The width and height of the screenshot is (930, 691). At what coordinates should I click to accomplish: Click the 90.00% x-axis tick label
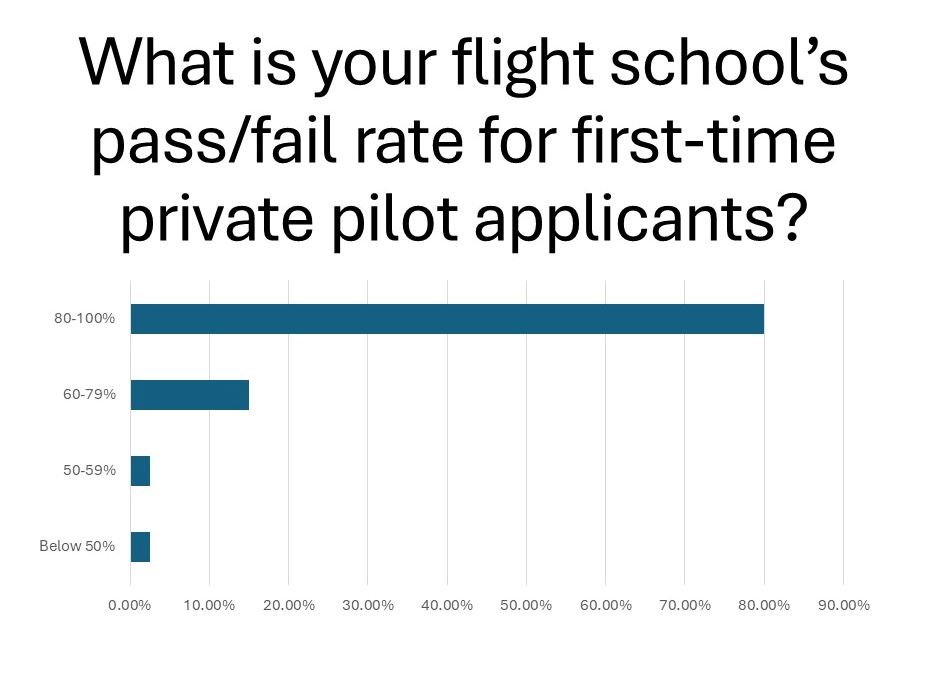point(843,605)
